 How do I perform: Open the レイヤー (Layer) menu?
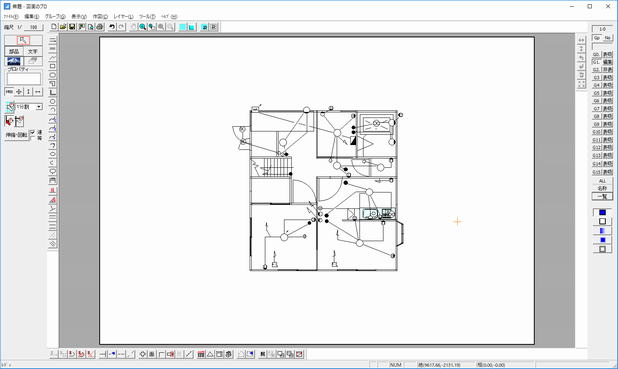click(123, 17)
